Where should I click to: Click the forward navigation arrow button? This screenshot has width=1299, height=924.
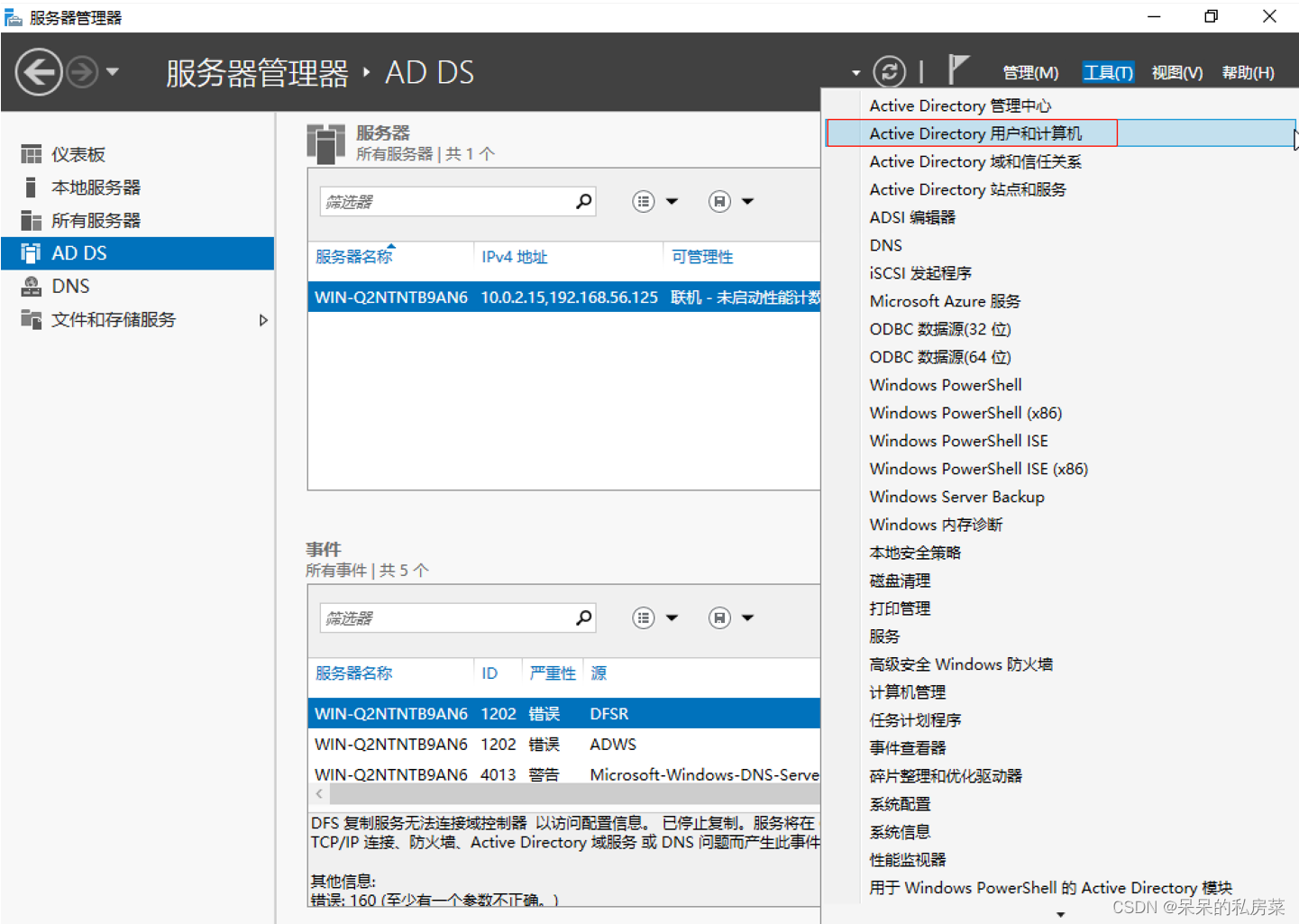(82, 72)
